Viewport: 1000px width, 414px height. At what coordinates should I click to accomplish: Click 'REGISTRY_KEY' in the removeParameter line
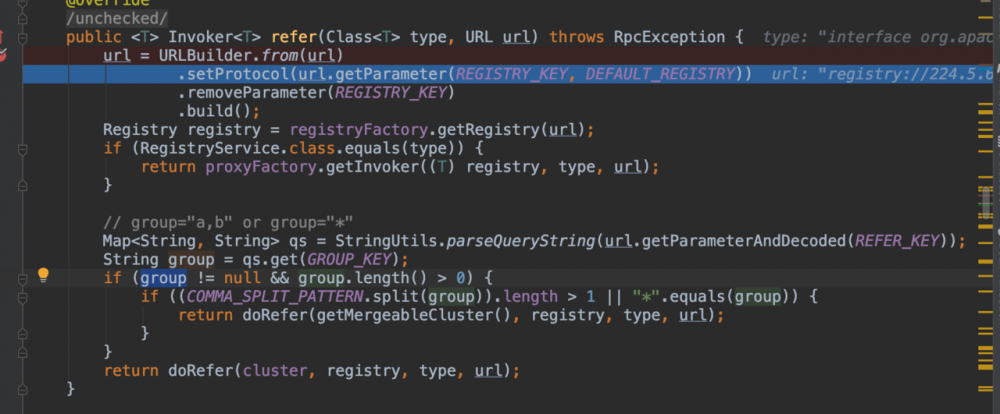(390, 92)
